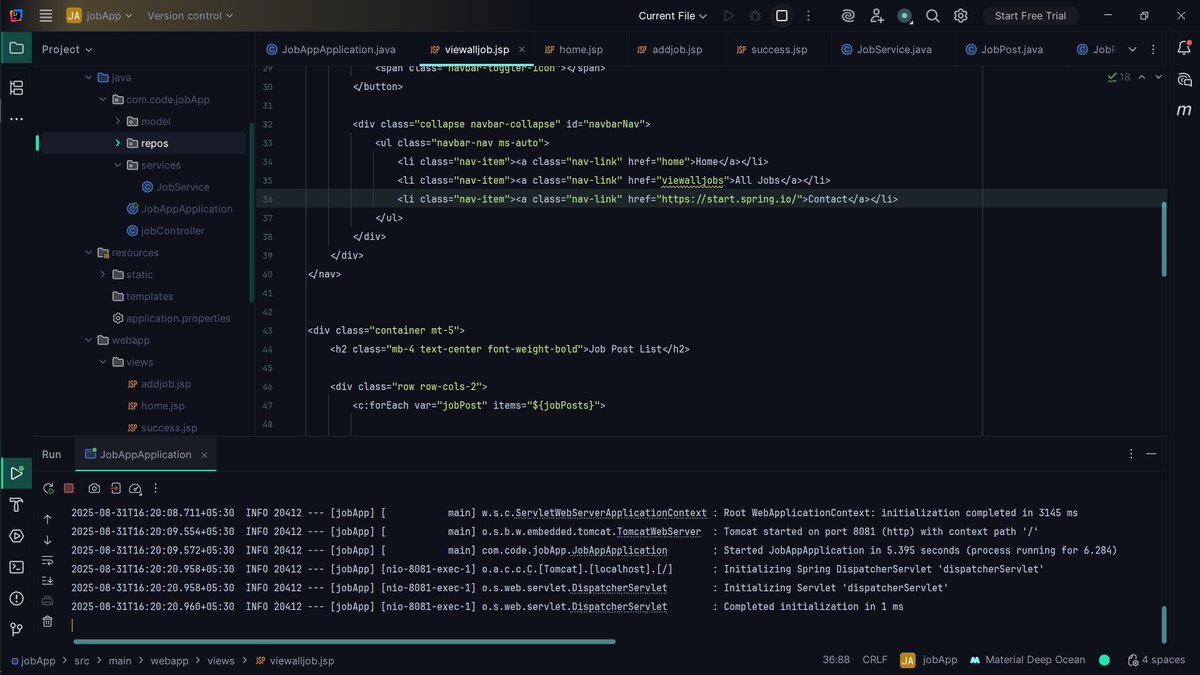Open the Git version control tool window
The image size is (1200, 675).
point(16,629)
